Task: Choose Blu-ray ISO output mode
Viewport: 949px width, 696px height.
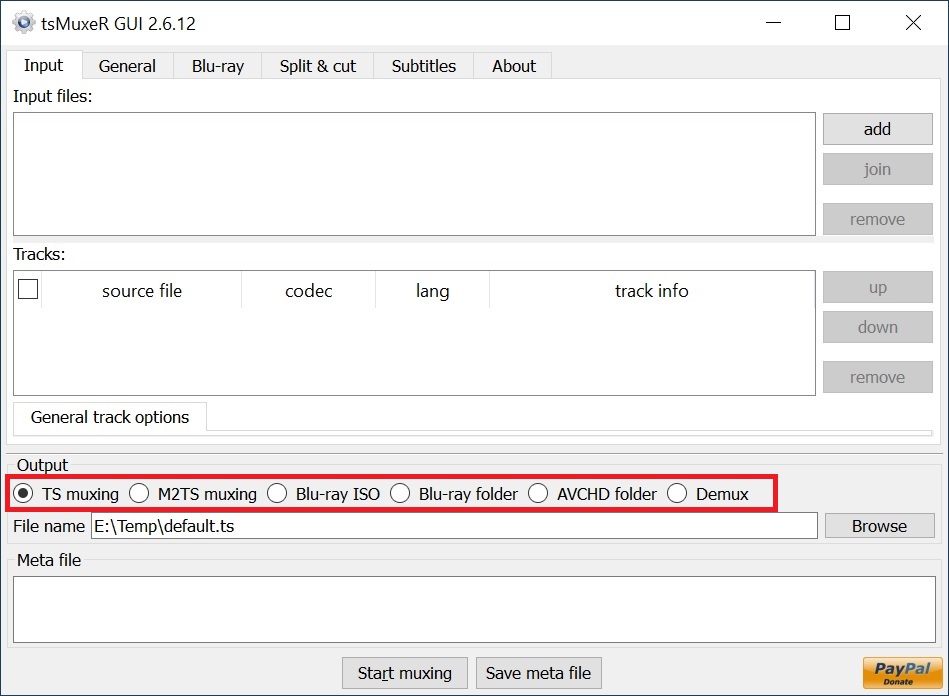Action: pyautogui.click(x=278, y=493)
